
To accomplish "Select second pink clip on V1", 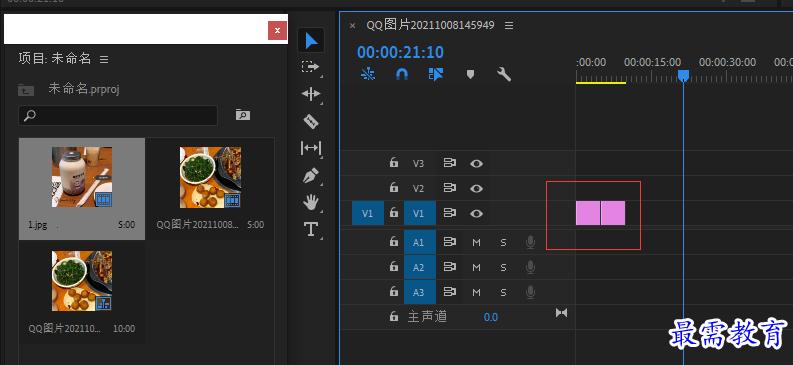I will coord(613,213).
